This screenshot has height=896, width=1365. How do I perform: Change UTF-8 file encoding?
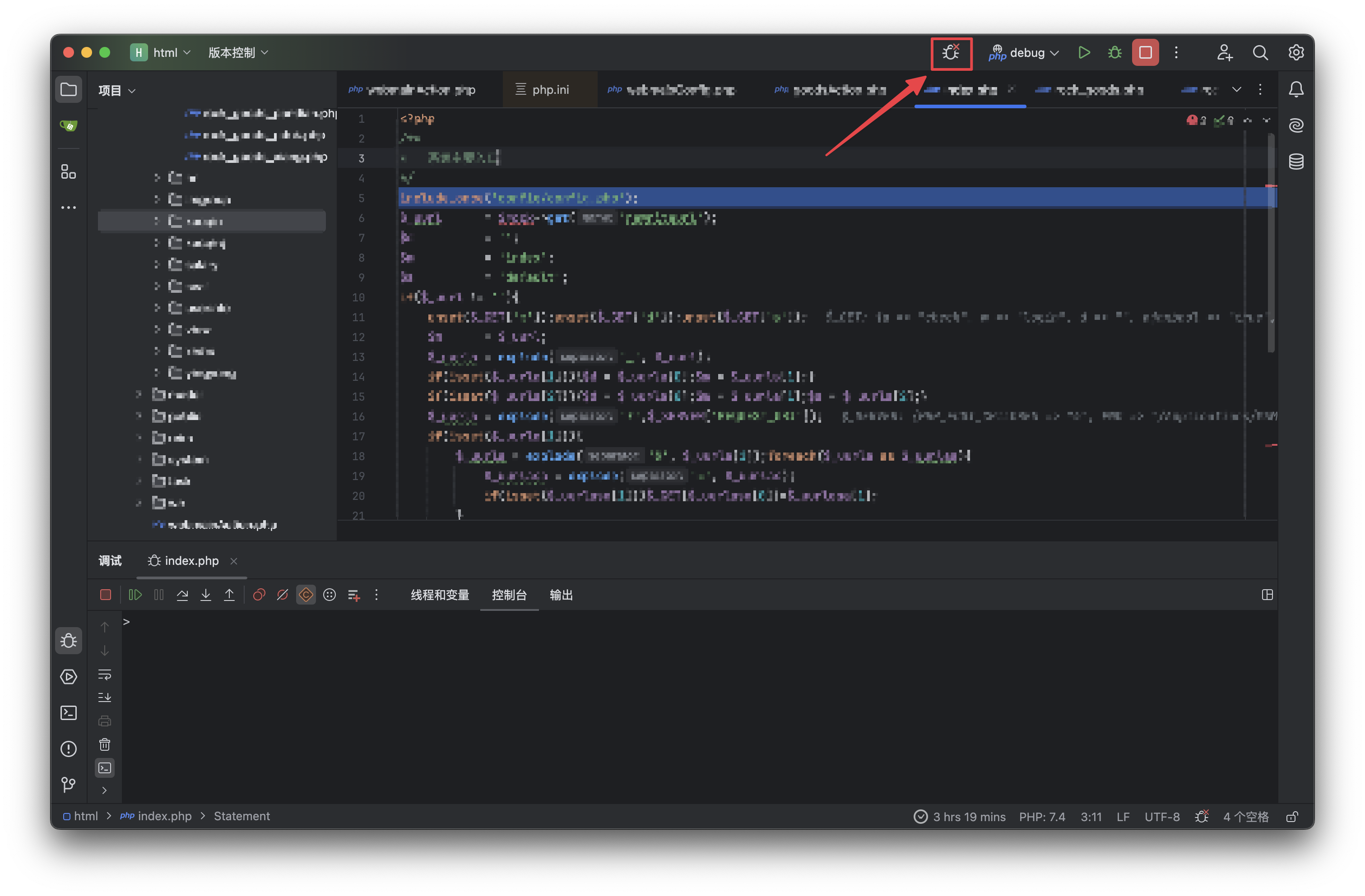pyautogui.click(x=1162, y=817)
